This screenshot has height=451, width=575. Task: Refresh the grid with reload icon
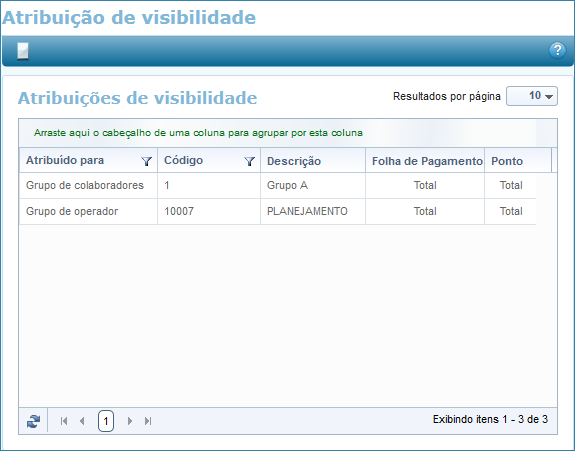(x=33, y=421)
